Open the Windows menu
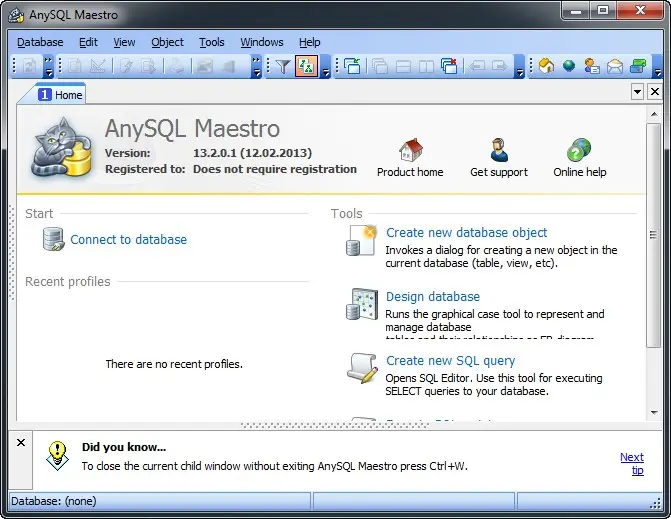Image resolution: width=671 pixels, height=519 pixels. (261, 42)
